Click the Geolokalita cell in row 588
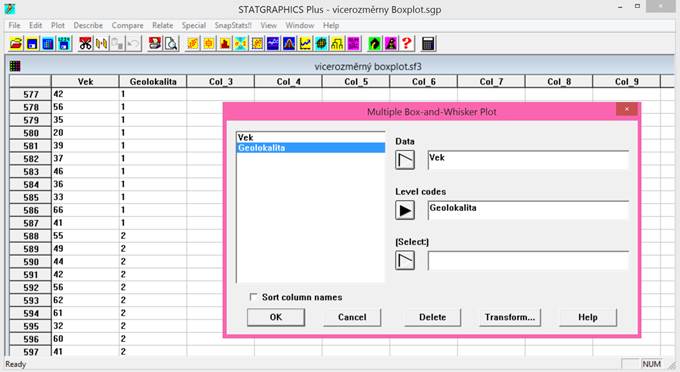Viewport: 680px width, 372px height. (153, 236)
